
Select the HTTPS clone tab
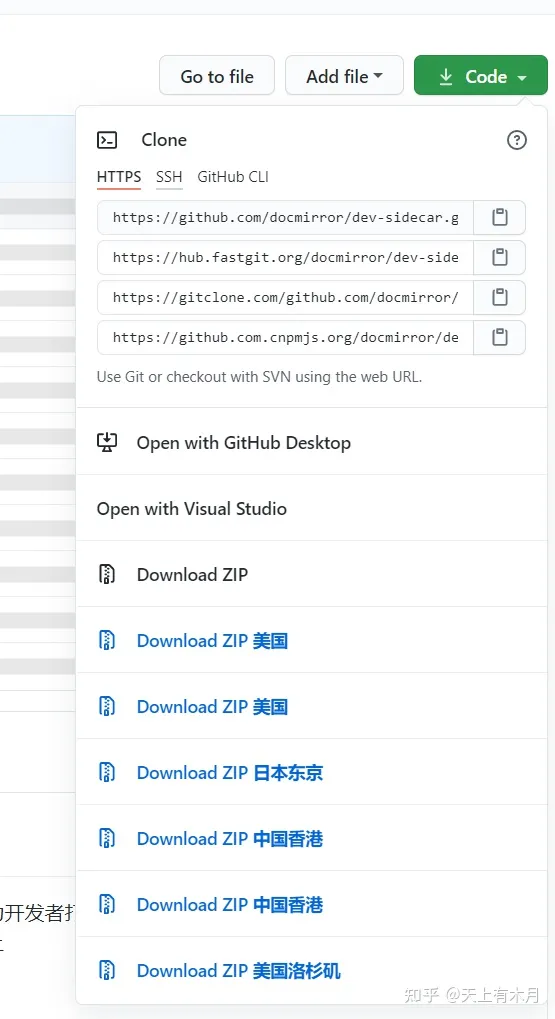(119, 177)
